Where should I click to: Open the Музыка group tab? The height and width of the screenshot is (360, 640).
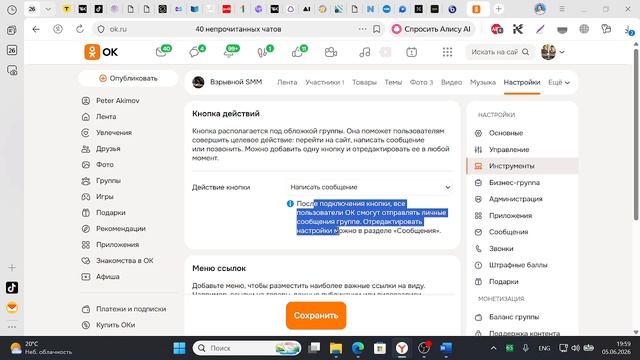(482, 82)
